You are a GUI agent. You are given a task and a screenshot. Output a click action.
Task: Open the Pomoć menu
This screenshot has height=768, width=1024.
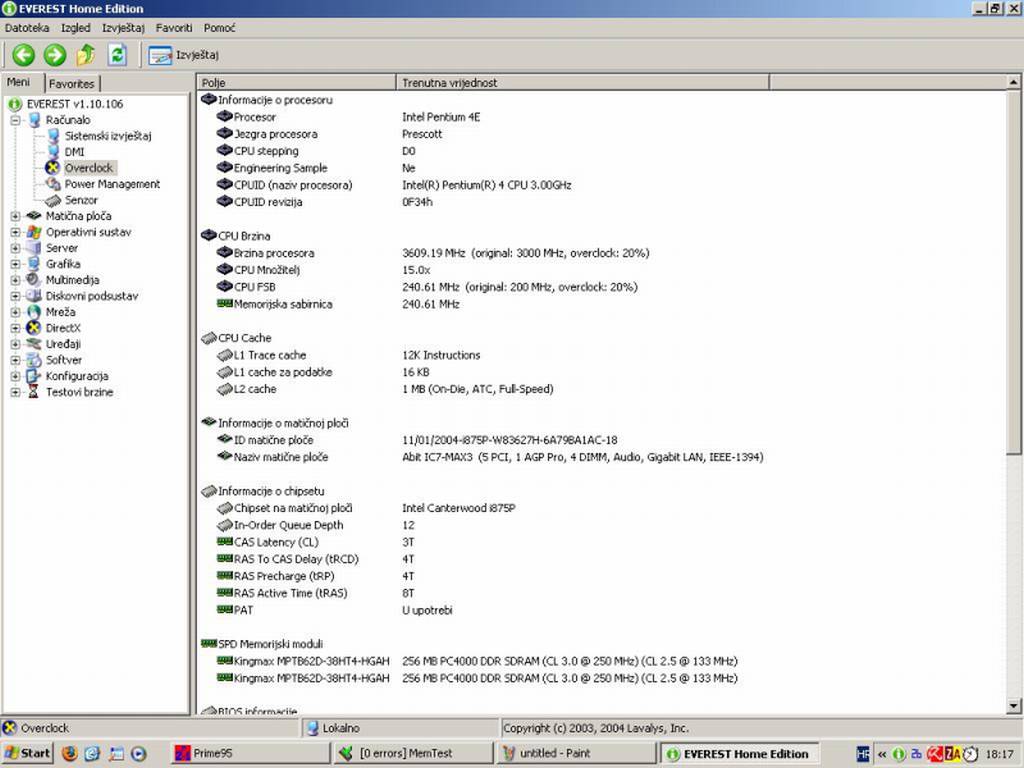[219, 28]
